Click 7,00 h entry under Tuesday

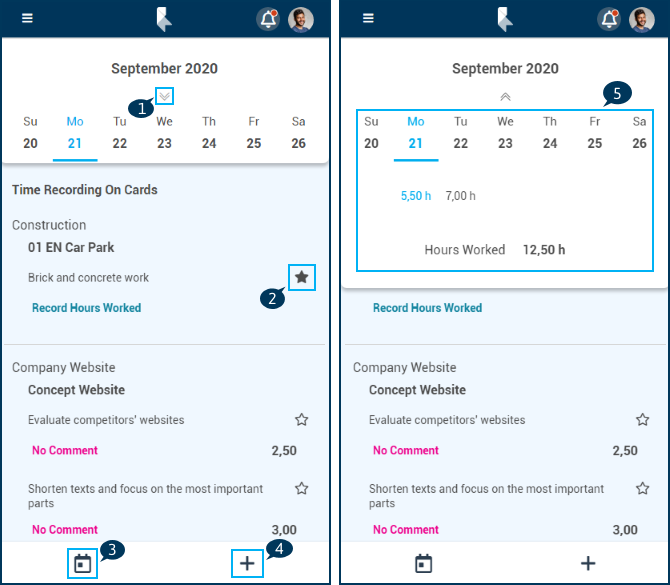coord(461,196)
